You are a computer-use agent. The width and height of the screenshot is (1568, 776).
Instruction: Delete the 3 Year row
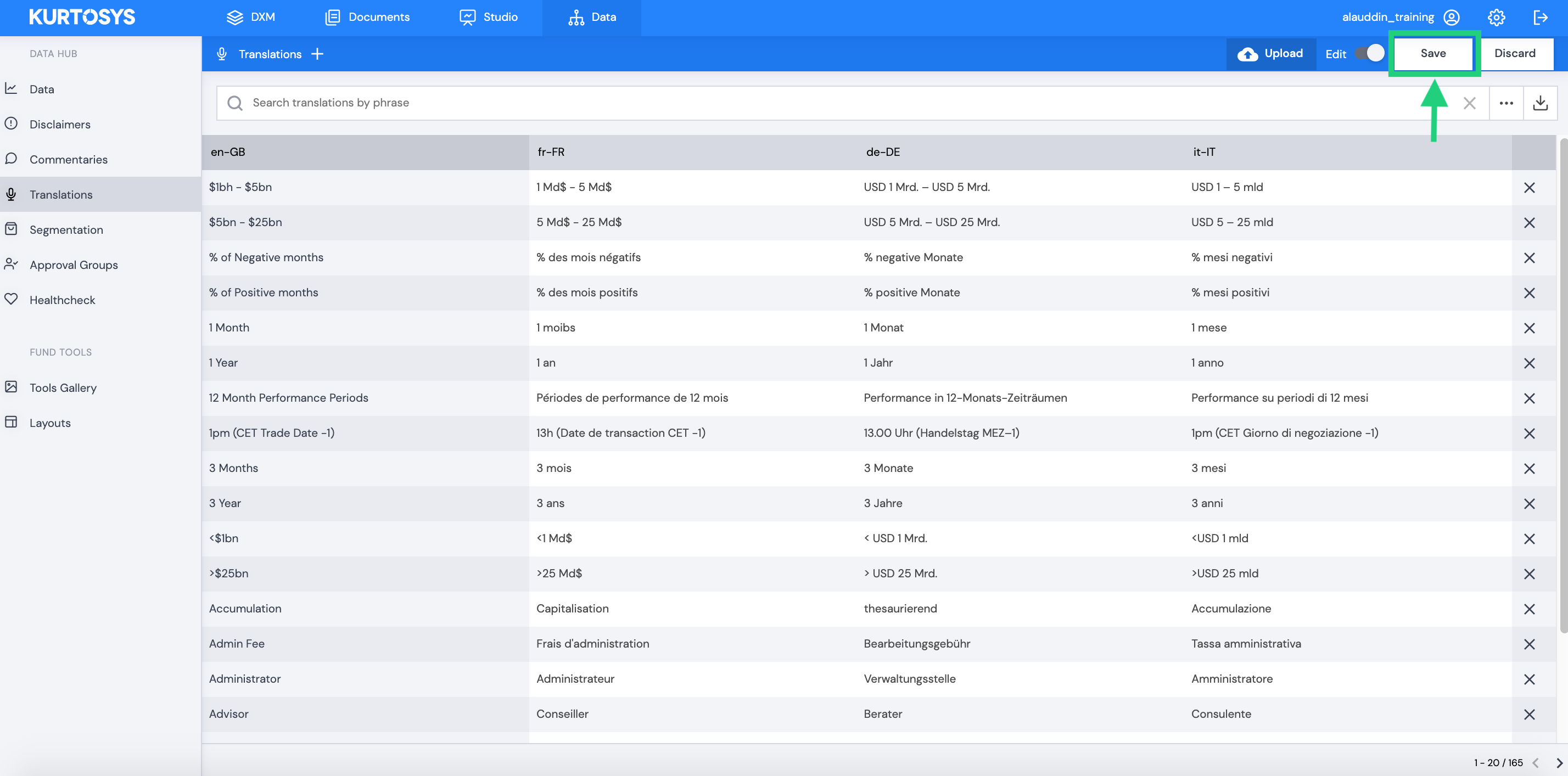coord(1529,504)
